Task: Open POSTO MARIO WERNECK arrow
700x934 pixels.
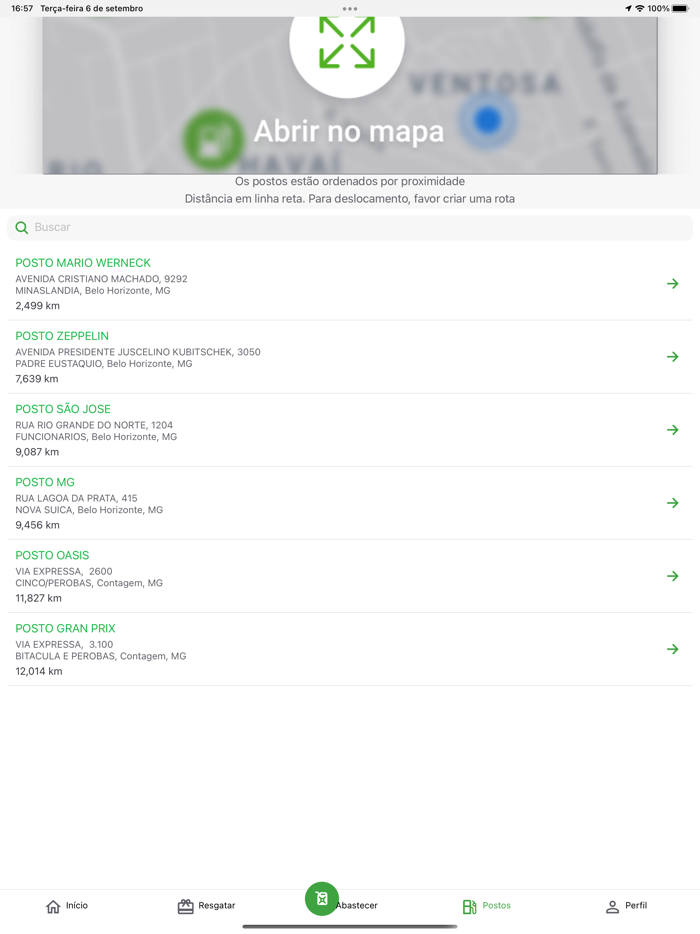Action: [x=673, y=284]
